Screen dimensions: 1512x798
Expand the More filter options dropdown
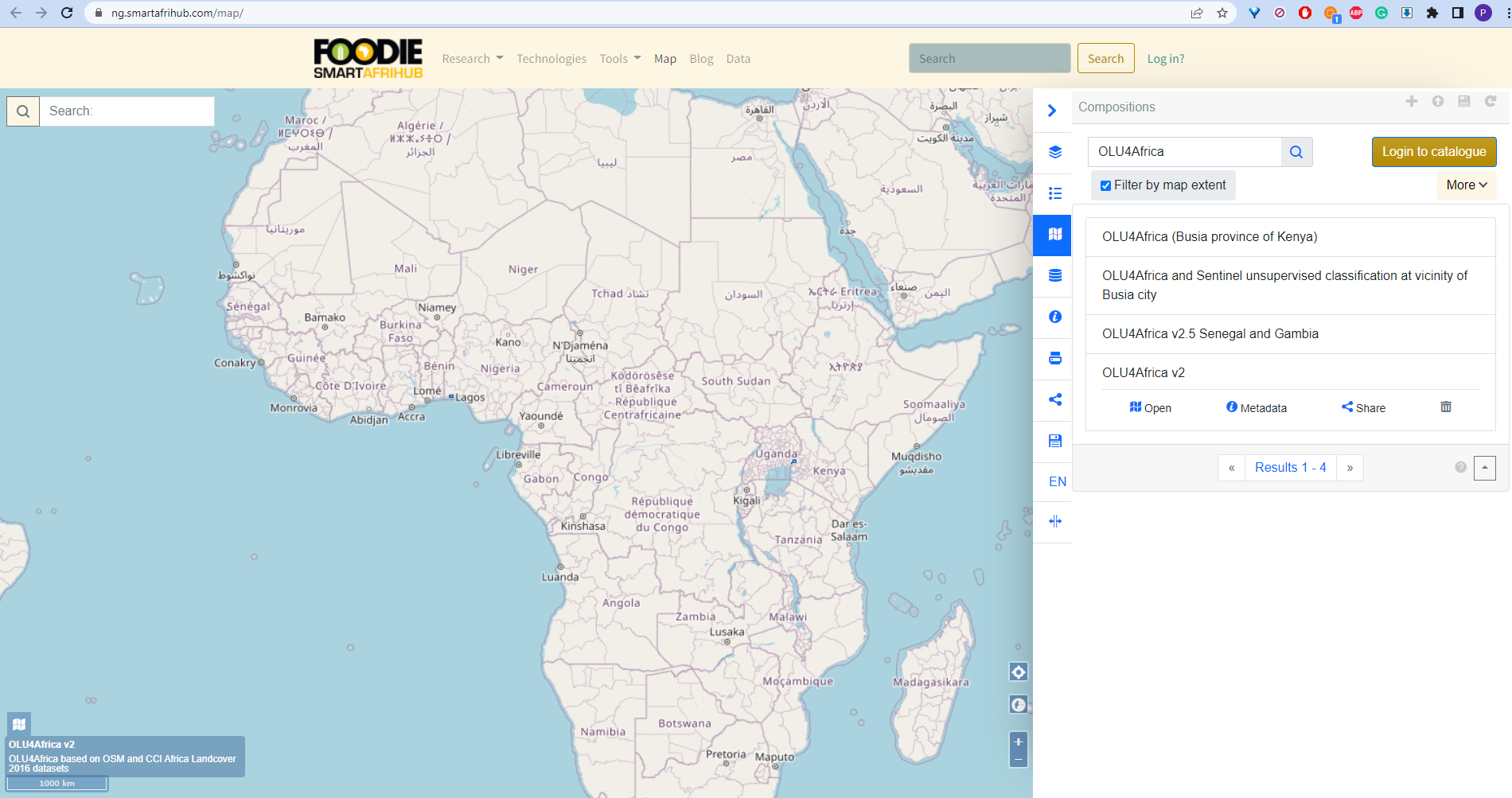tap(1466, 185)
